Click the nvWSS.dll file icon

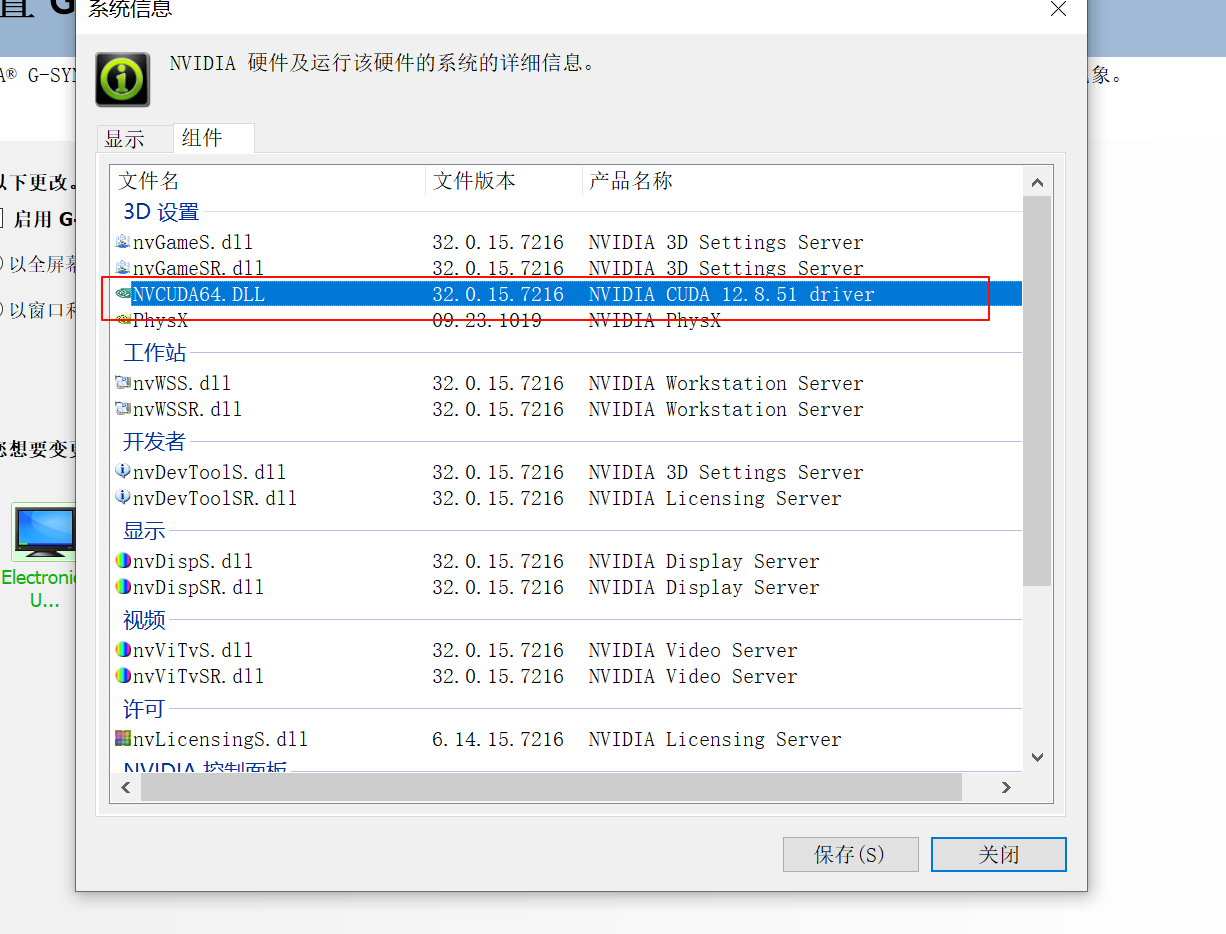tap(123, 383)
